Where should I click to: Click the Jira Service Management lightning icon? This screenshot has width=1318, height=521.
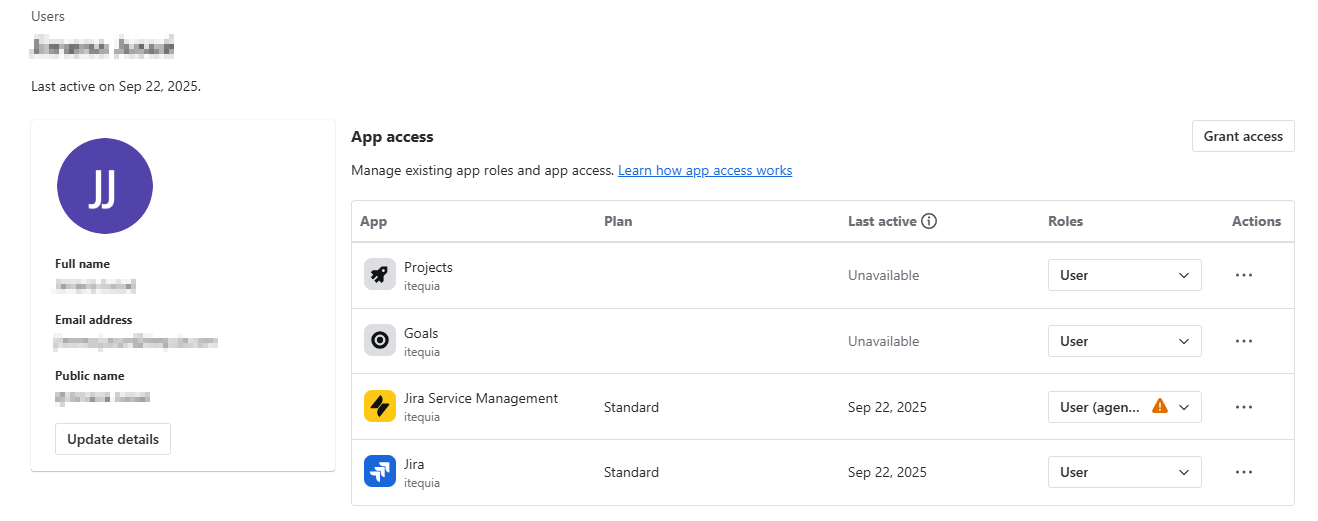380,406
